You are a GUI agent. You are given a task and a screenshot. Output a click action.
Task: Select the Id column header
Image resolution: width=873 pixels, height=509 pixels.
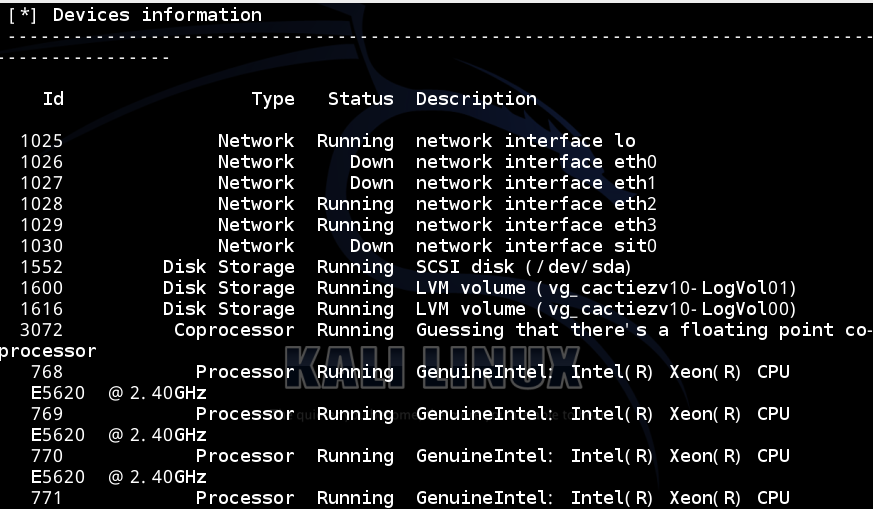point(53,99)
